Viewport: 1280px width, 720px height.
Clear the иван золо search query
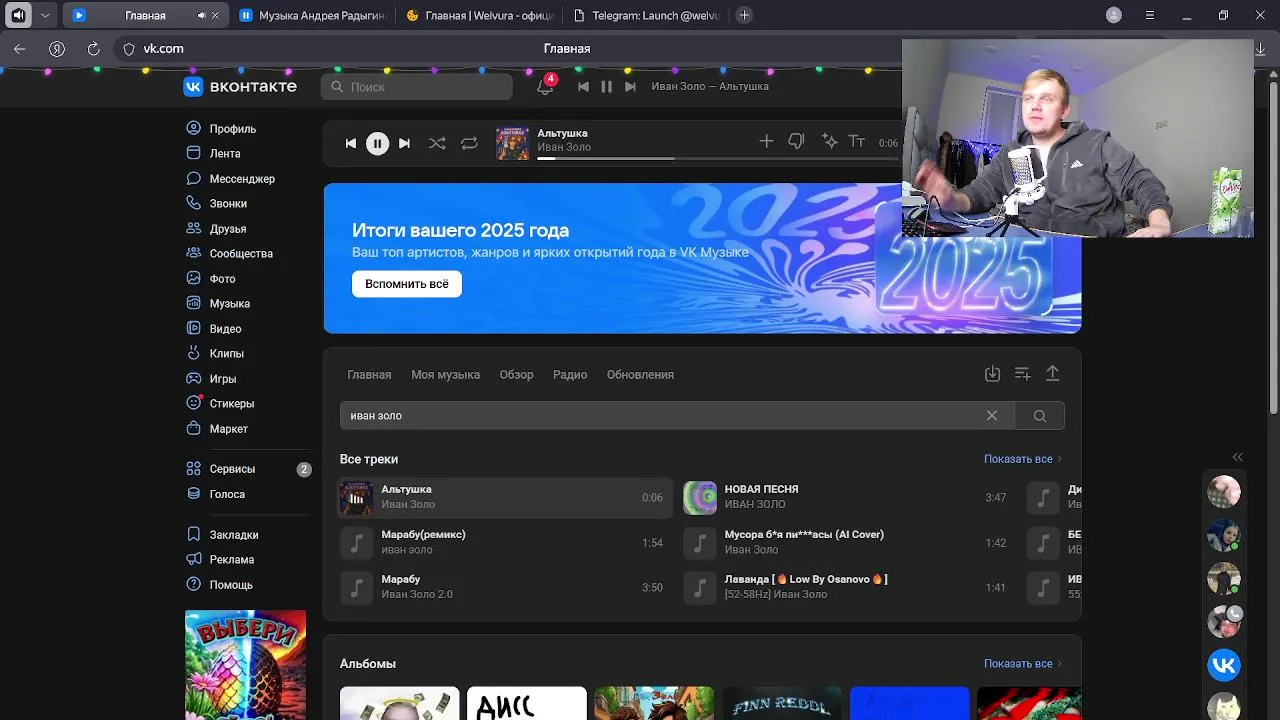click(992, 416)
